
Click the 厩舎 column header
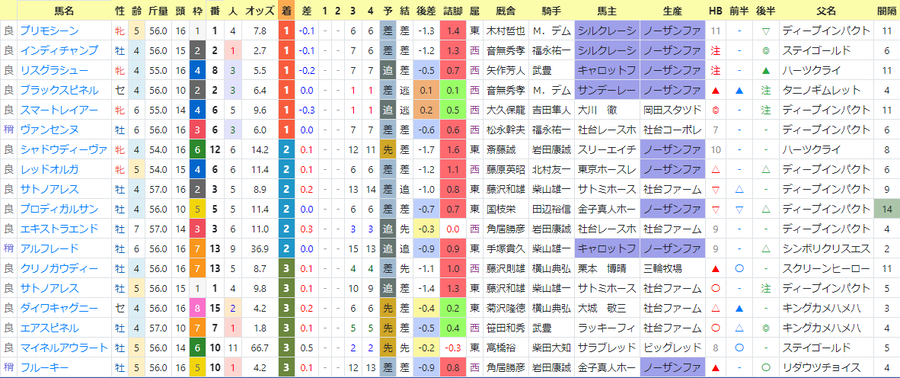point(507,11)
